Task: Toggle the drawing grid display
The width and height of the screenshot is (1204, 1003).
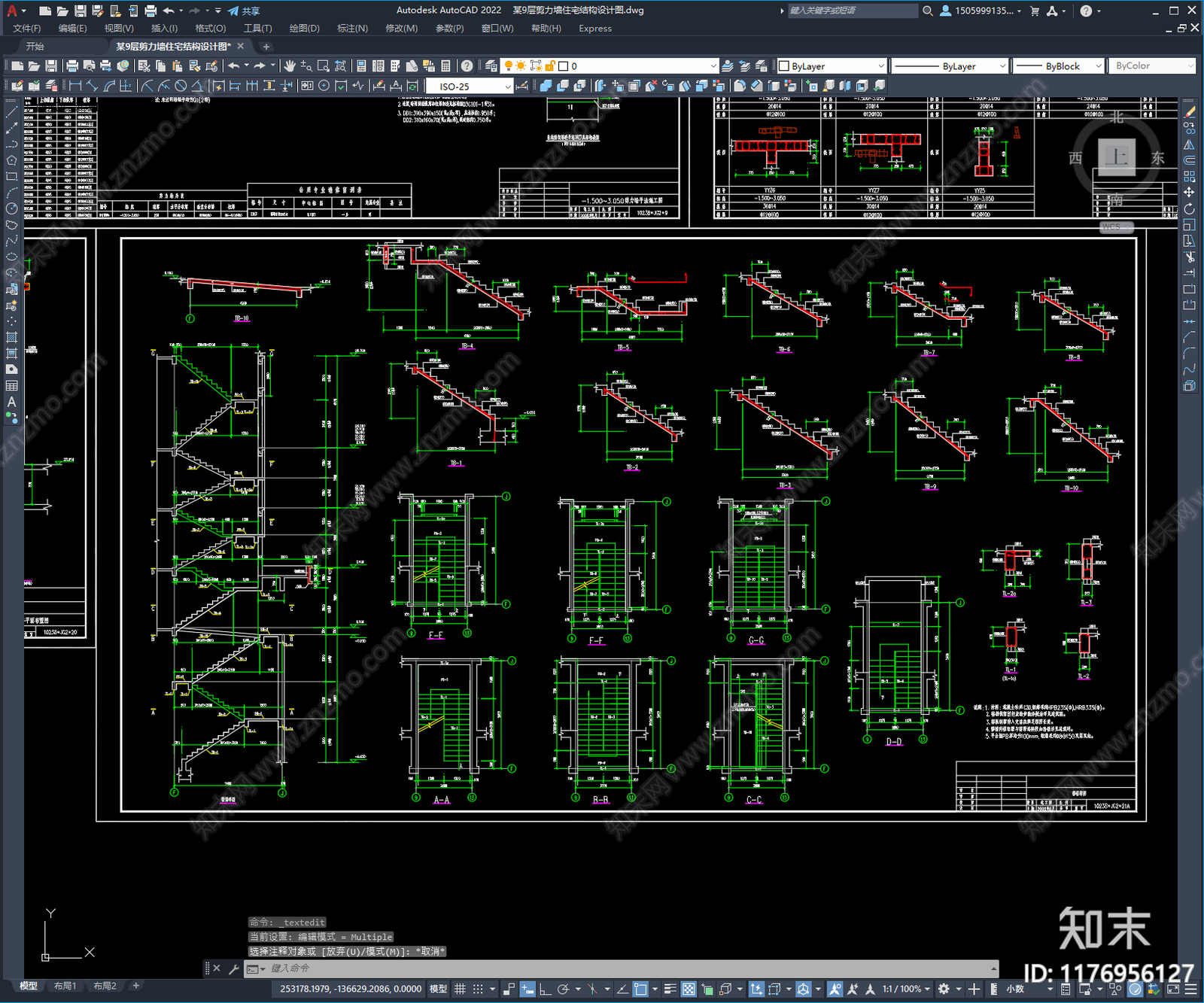Action: [460, 989]
